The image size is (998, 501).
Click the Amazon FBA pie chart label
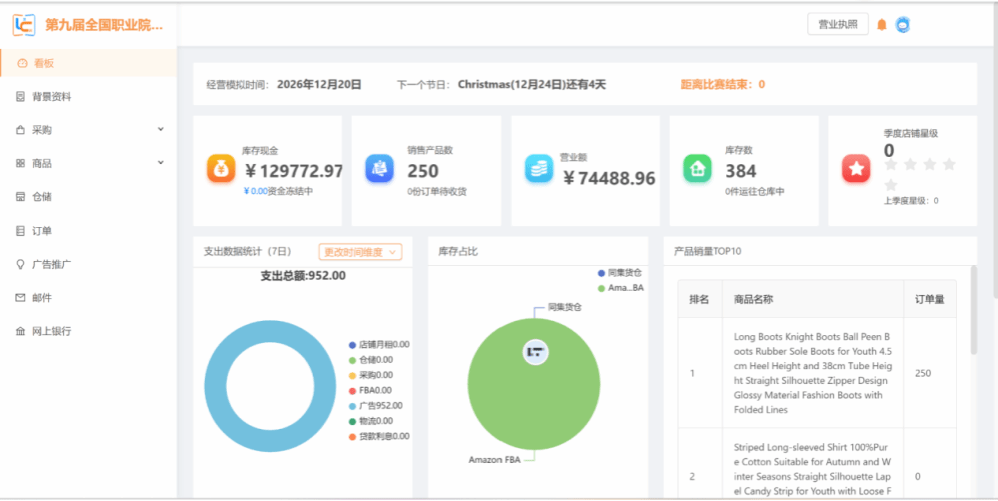click(495, 459)
